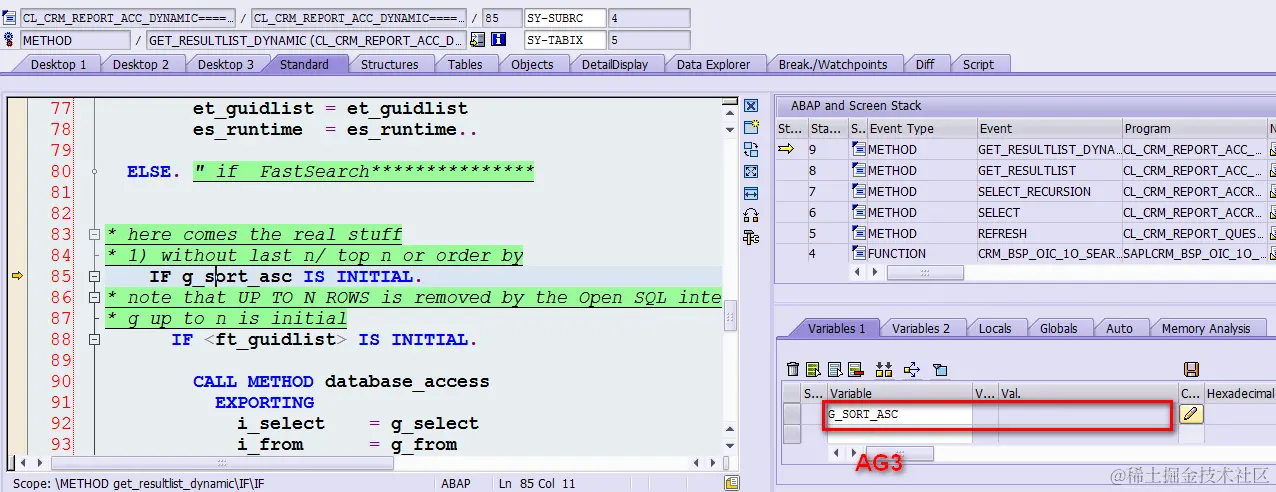This screenshot has height=492, width=1276.
Task: Click line number 85 in the editor
Action: [60, 276]
